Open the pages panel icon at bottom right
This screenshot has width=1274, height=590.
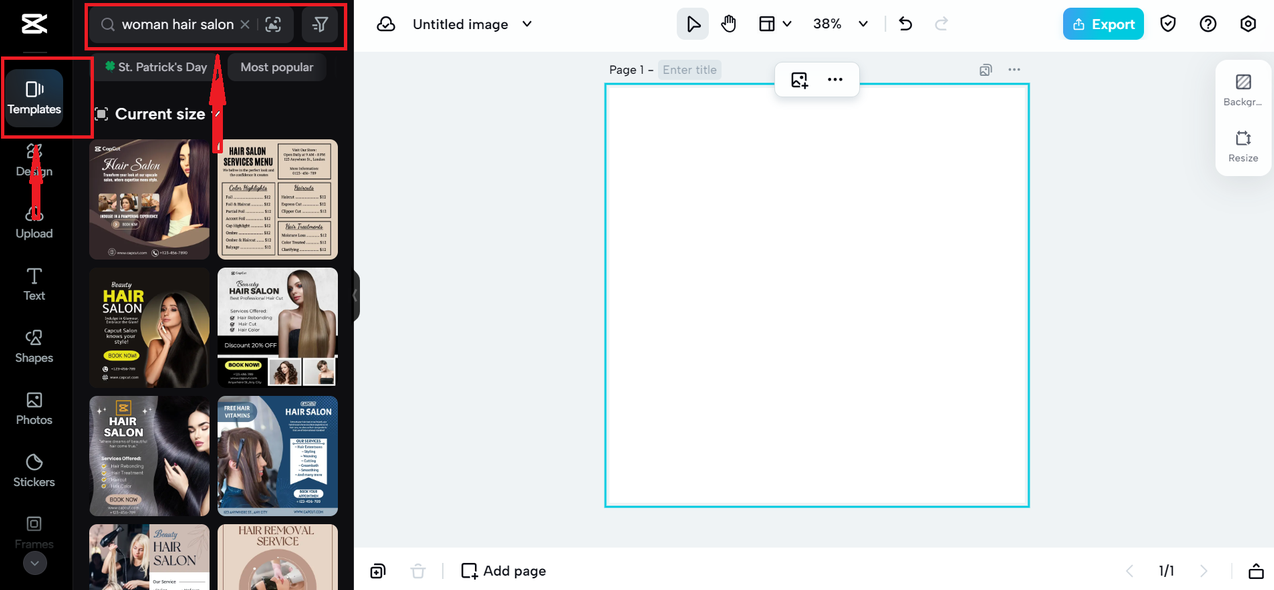(1256, 571)
